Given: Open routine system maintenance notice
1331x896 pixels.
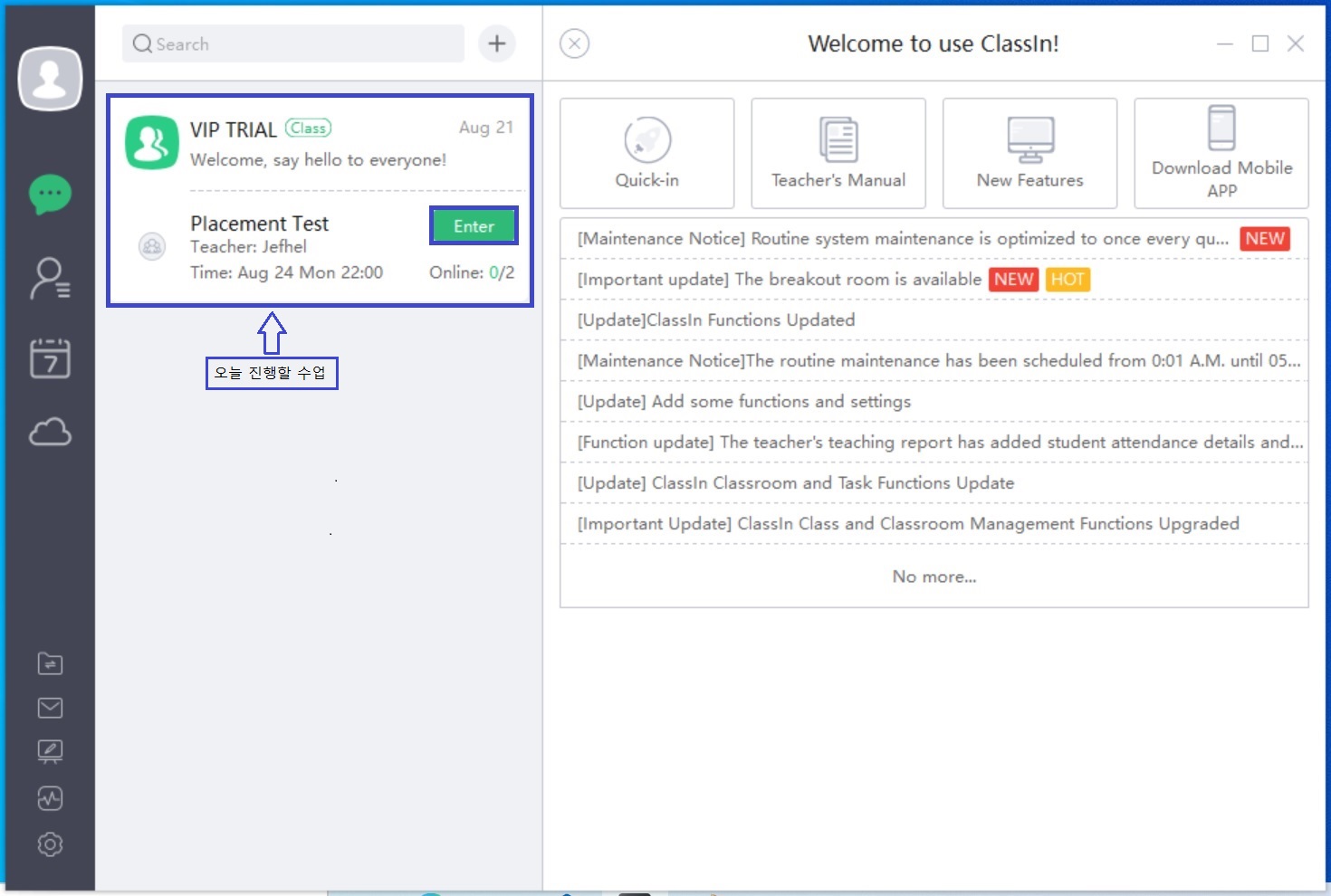Looking at the screenshot, I should coord(934,239).
